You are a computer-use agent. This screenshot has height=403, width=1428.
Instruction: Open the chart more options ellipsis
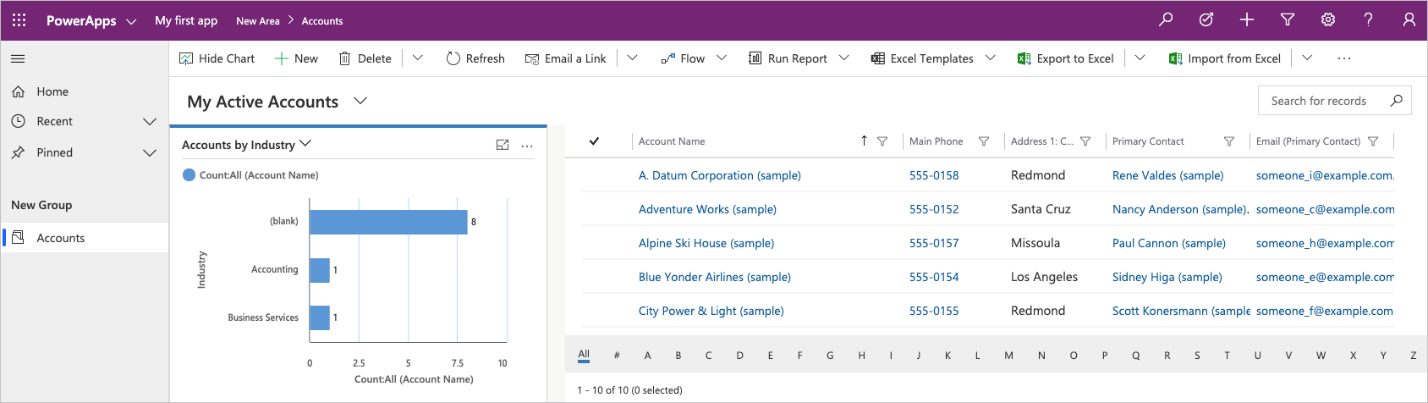coord(527,145)
